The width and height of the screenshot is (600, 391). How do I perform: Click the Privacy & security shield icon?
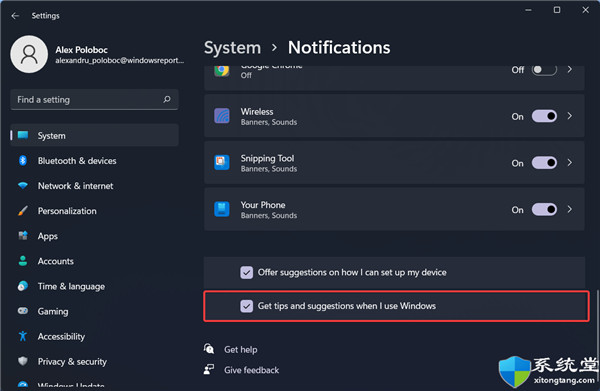click(x=23, y=361)
